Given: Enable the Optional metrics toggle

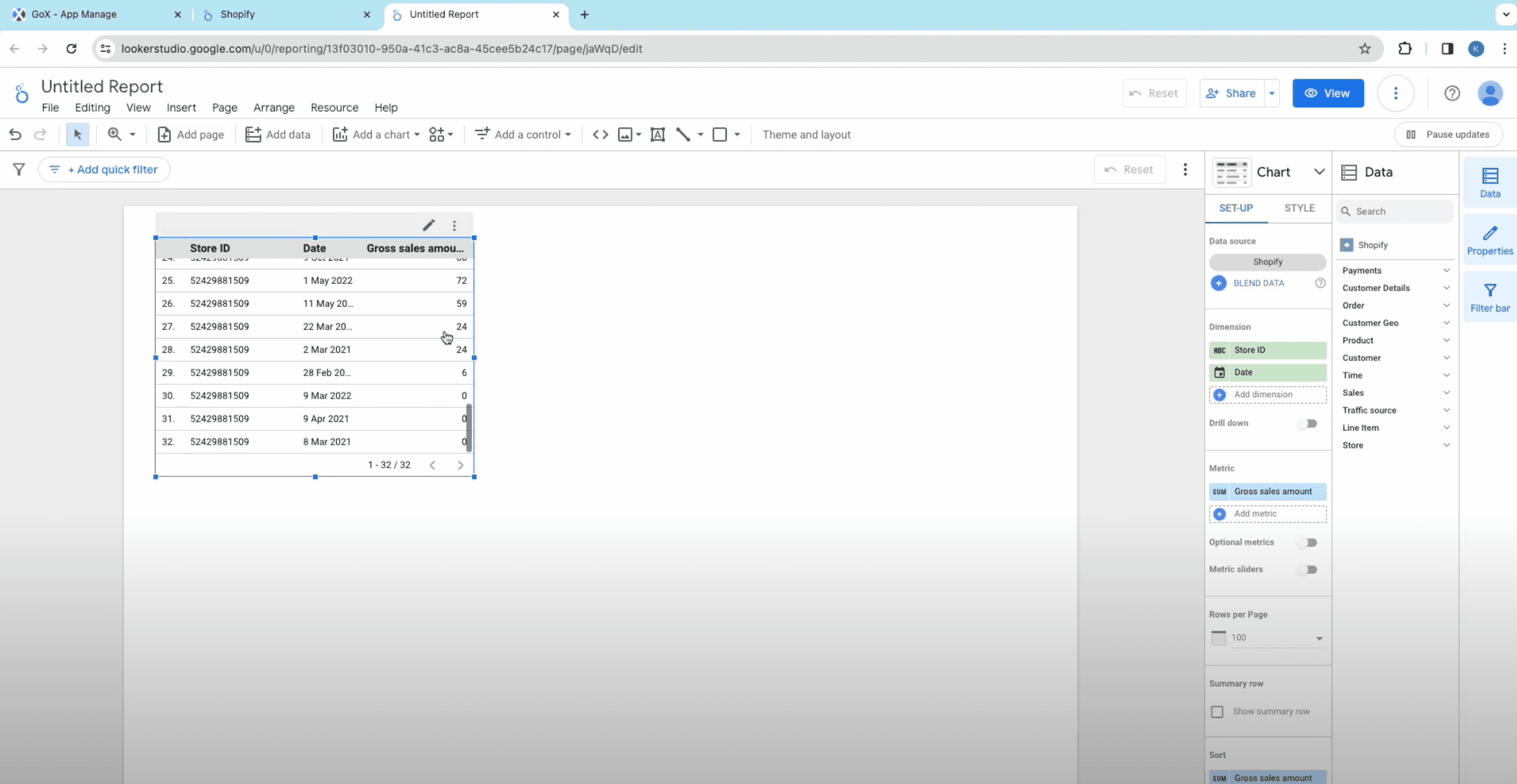Looking at the screenshot, I should pyautogui.click(x=1307, y=543).
